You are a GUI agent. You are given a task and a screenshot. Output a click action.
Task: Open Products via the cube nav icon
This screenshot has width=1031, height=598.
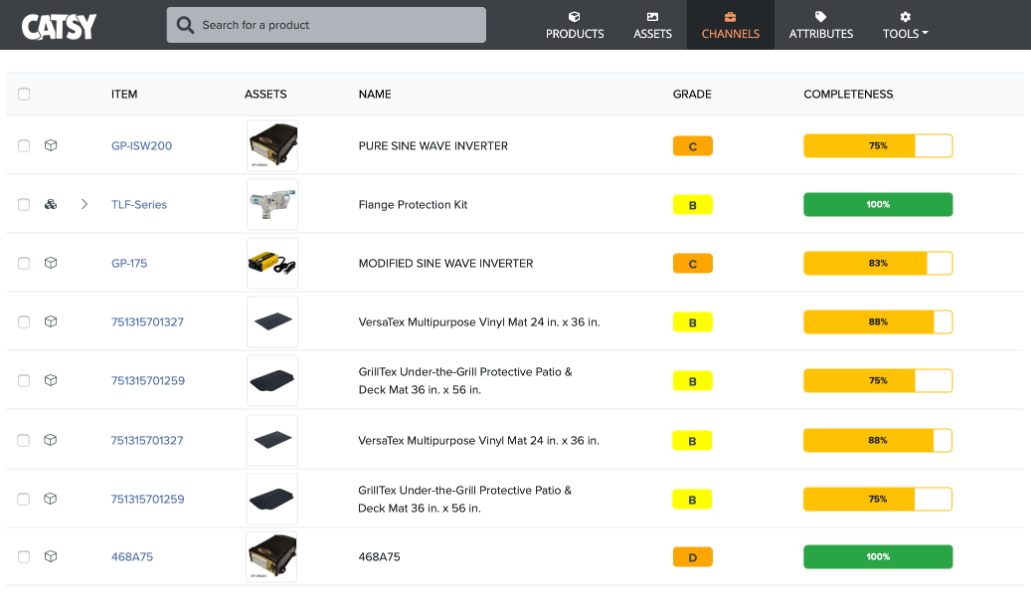pyautogui.click(x=574, y=17)
